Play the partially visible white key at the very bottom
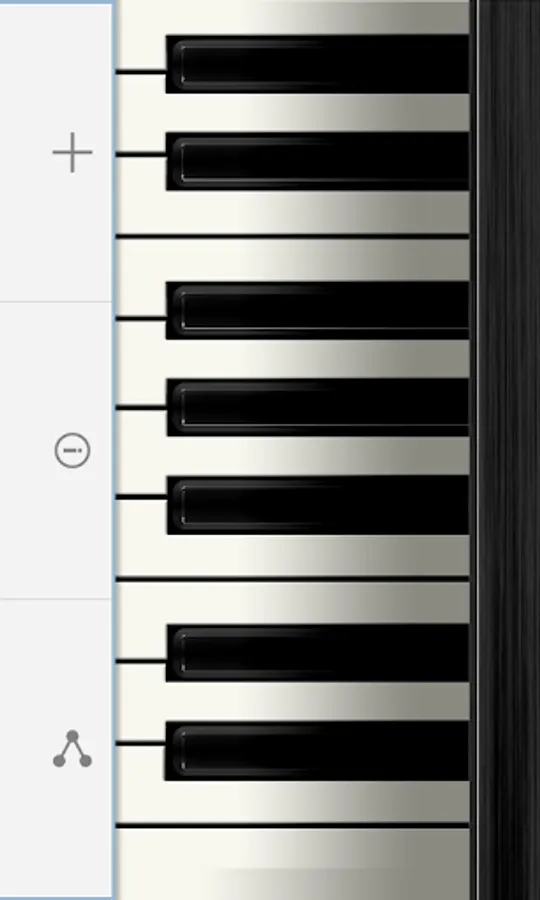540x900 pixels. (293, 864)
